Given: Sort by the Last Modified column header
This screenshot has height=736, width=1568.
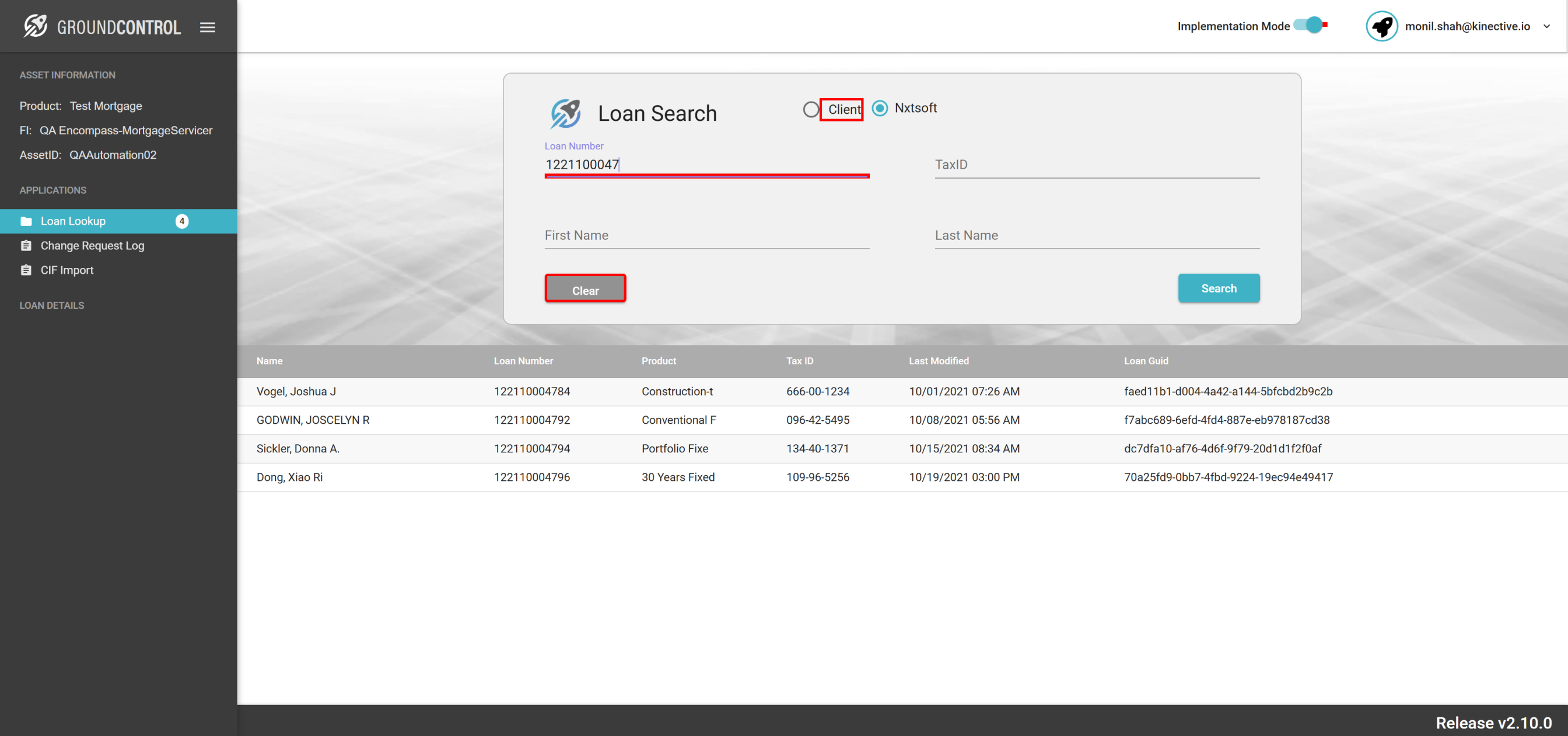Looking at the screenshot, I should (x=938, y=361).
